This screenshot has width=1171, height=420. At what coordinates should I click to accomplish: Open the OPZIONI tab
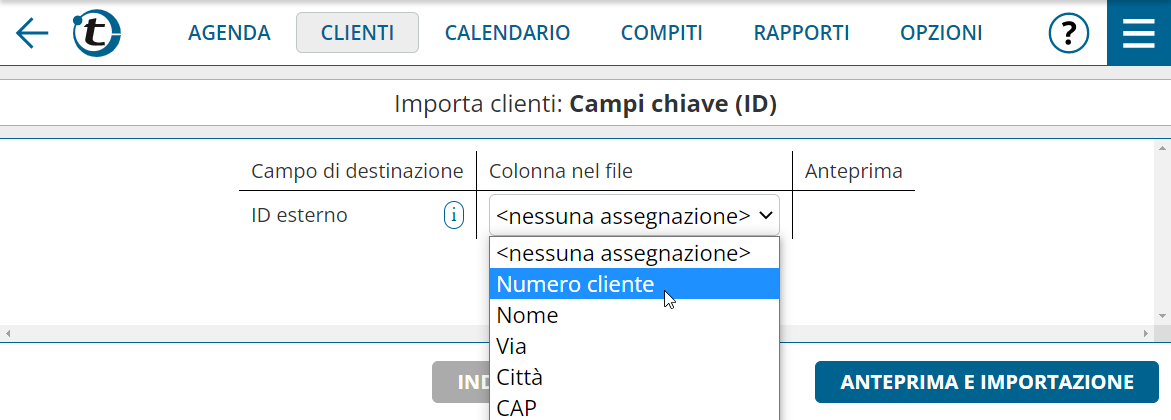941,33
